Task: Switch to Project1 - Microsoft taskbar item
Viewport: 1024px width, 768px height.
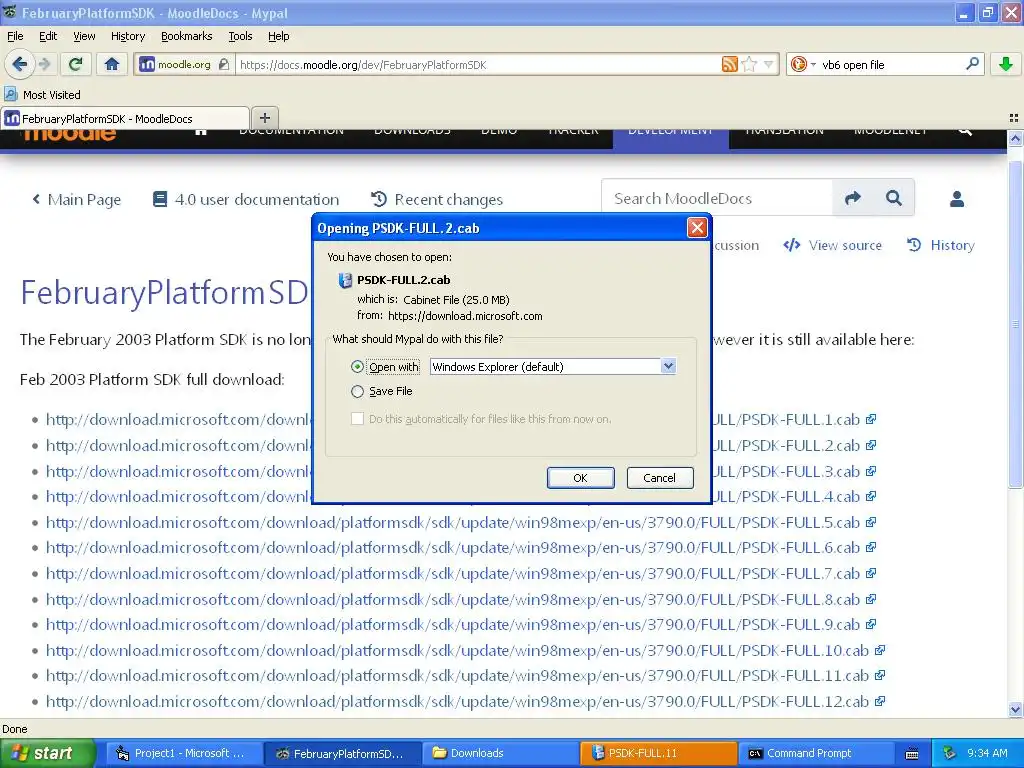Action: coord(184,753)
